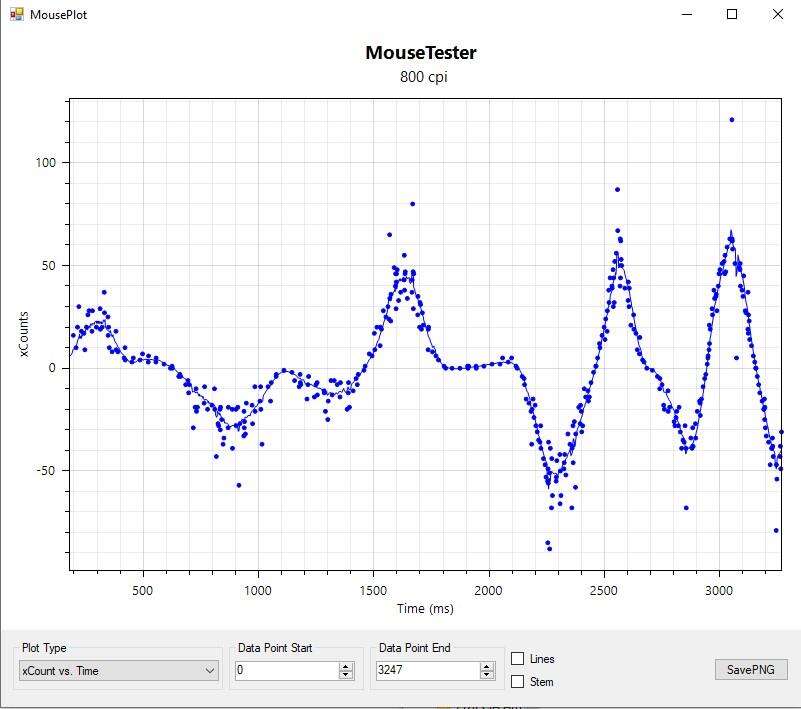Click the xCounts vertical axis label
Screen dimensions: 801x709
point(24,334)
